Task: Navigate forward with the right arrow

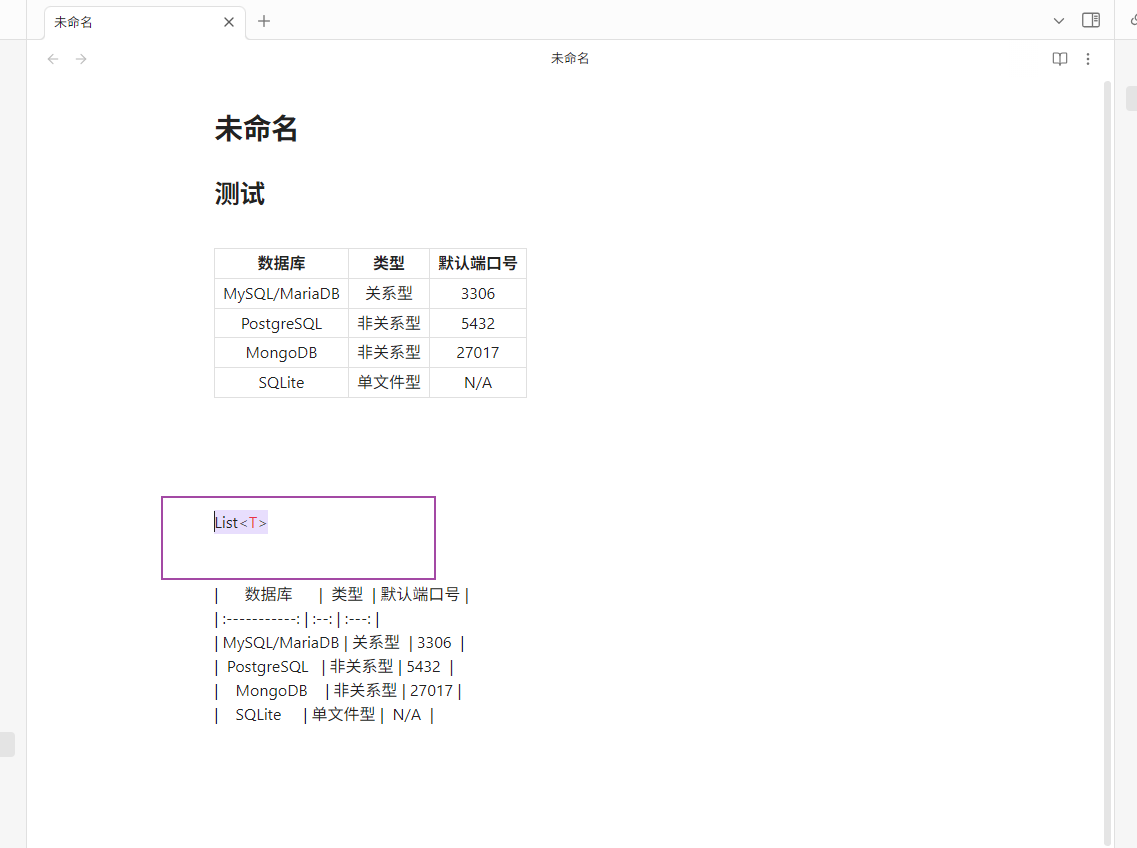Action: coord(81,59)
